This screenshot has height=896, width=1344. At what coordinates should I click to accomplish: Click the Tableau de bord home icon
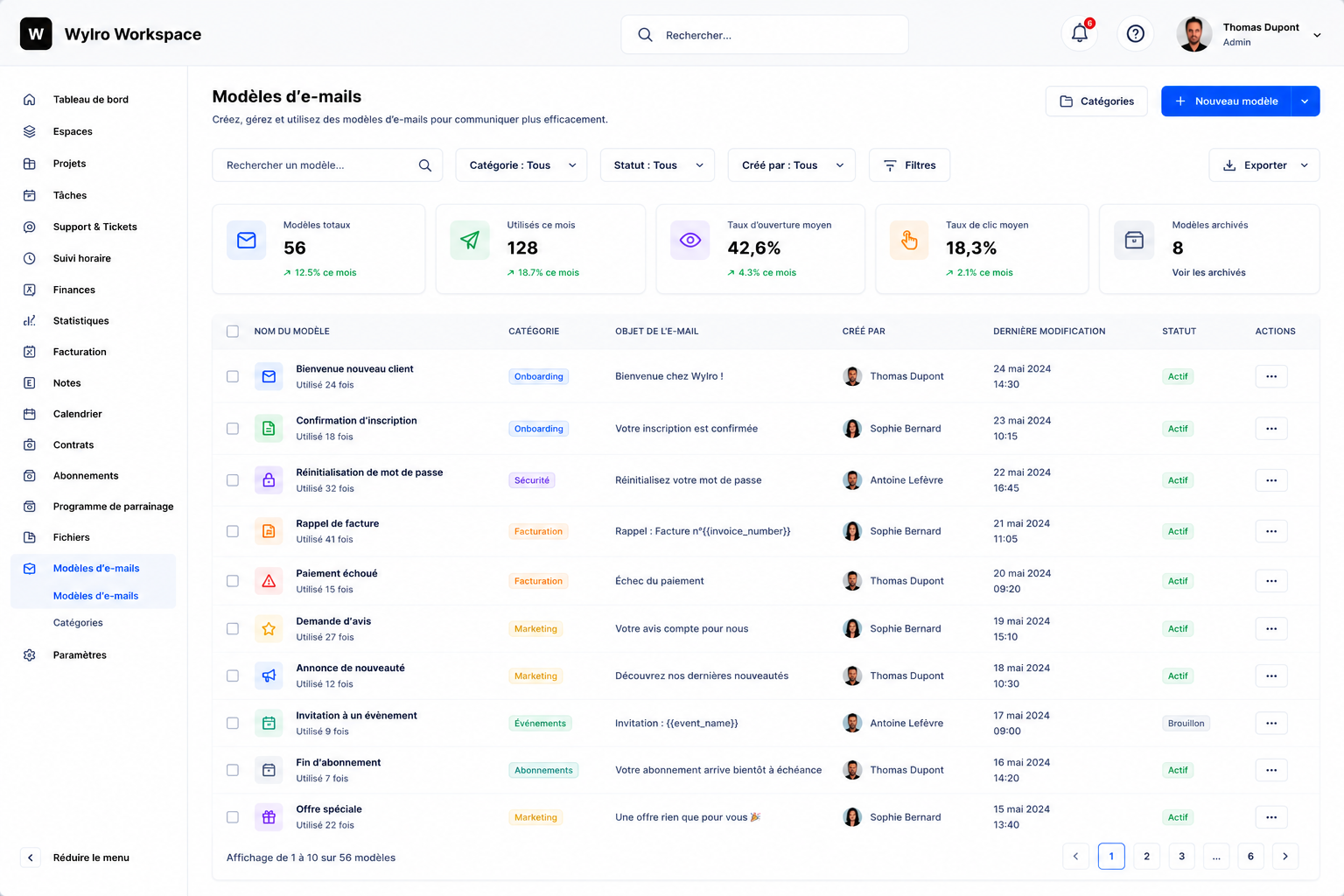pos(30,100)
